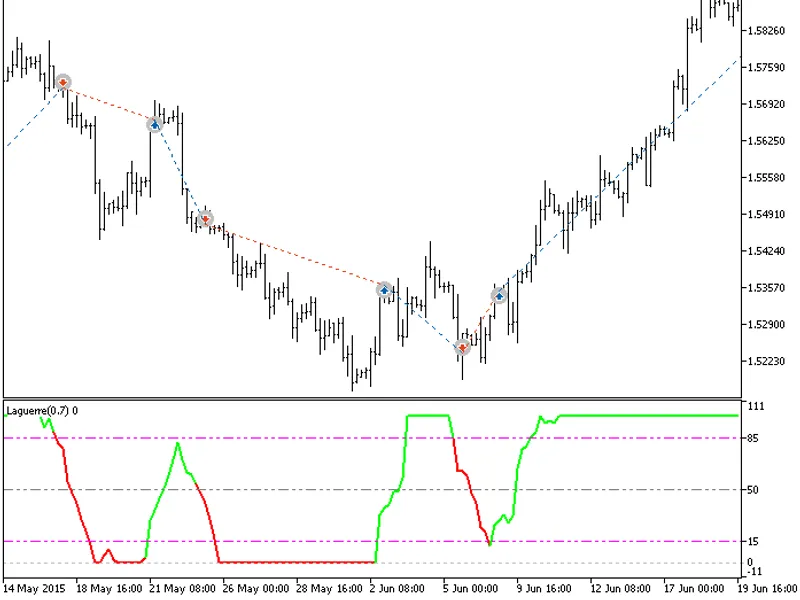This screenshot has width=800, height=600.
Task: Click the 9 Jun 16:00 time label
Action: [544, 588]
